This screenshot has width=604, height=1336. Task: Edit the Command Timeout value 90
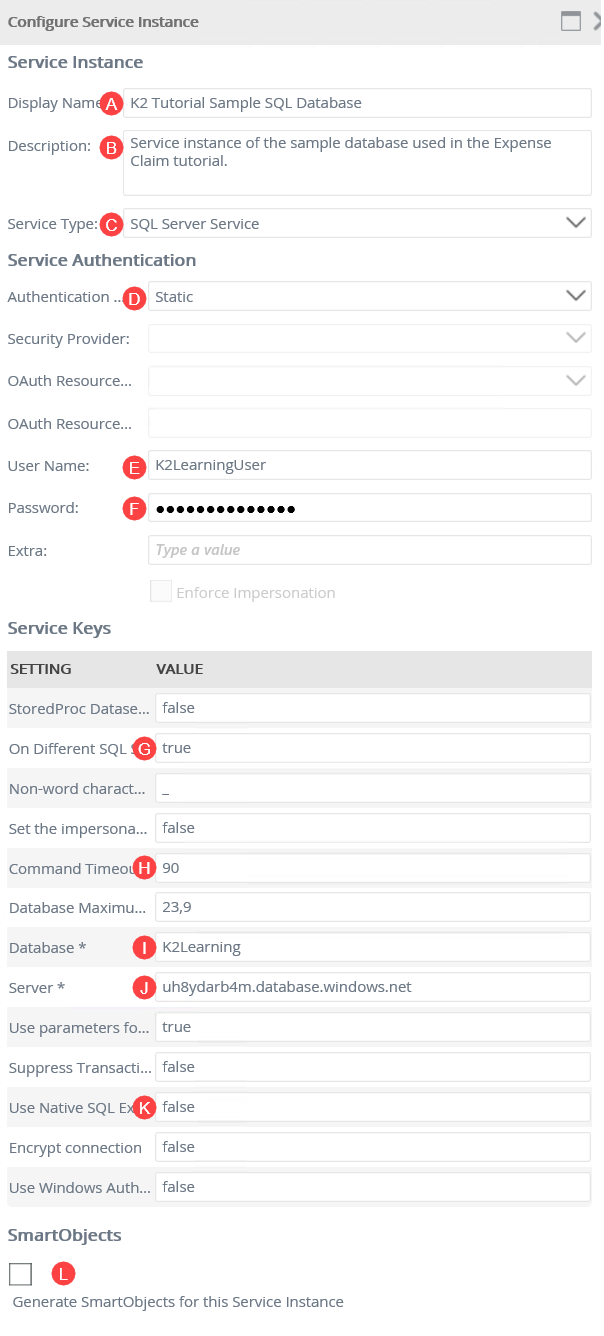pos(372,868)
